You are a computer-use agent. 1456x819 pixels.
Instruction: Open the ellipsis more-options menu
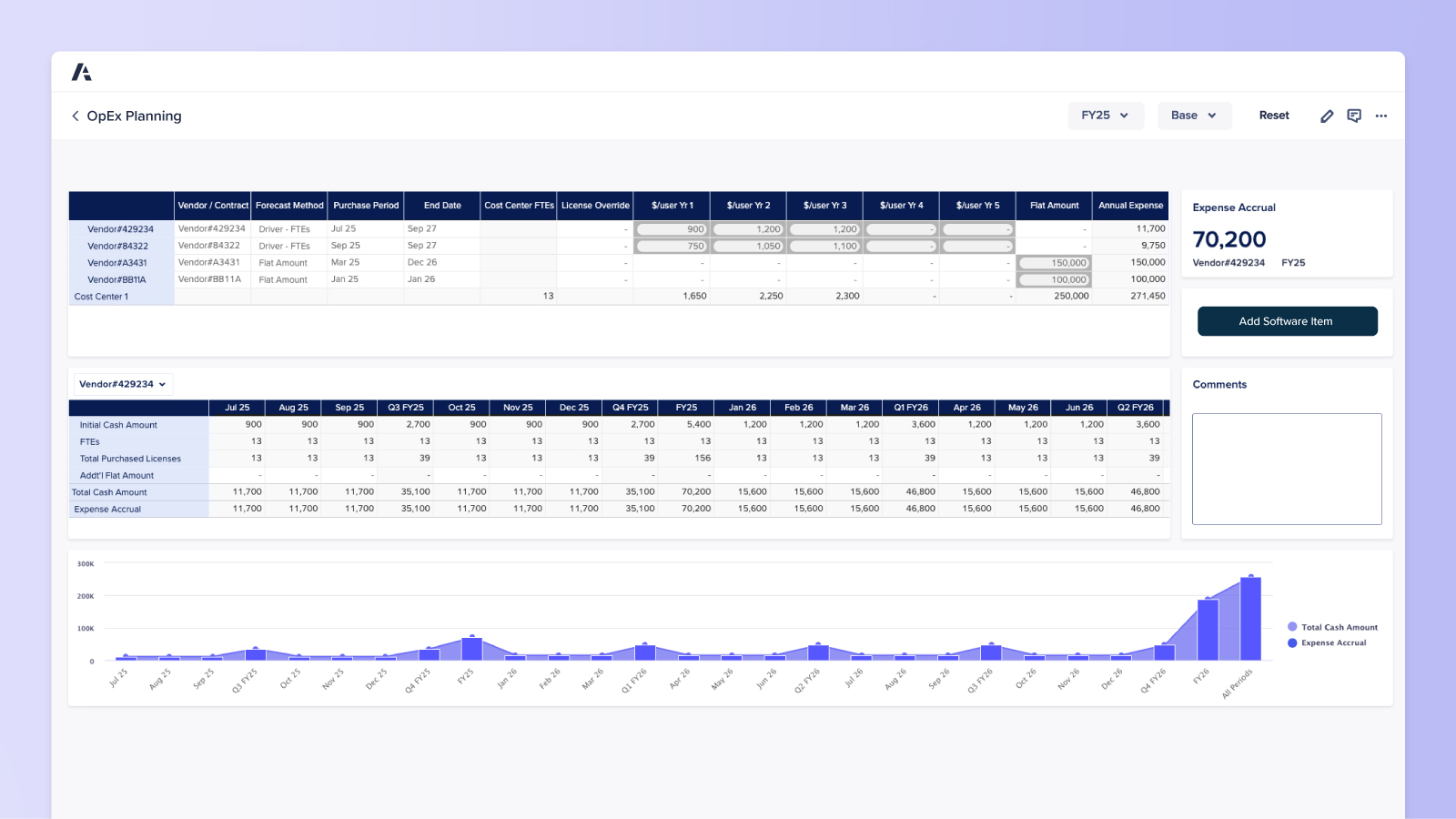1381,116
